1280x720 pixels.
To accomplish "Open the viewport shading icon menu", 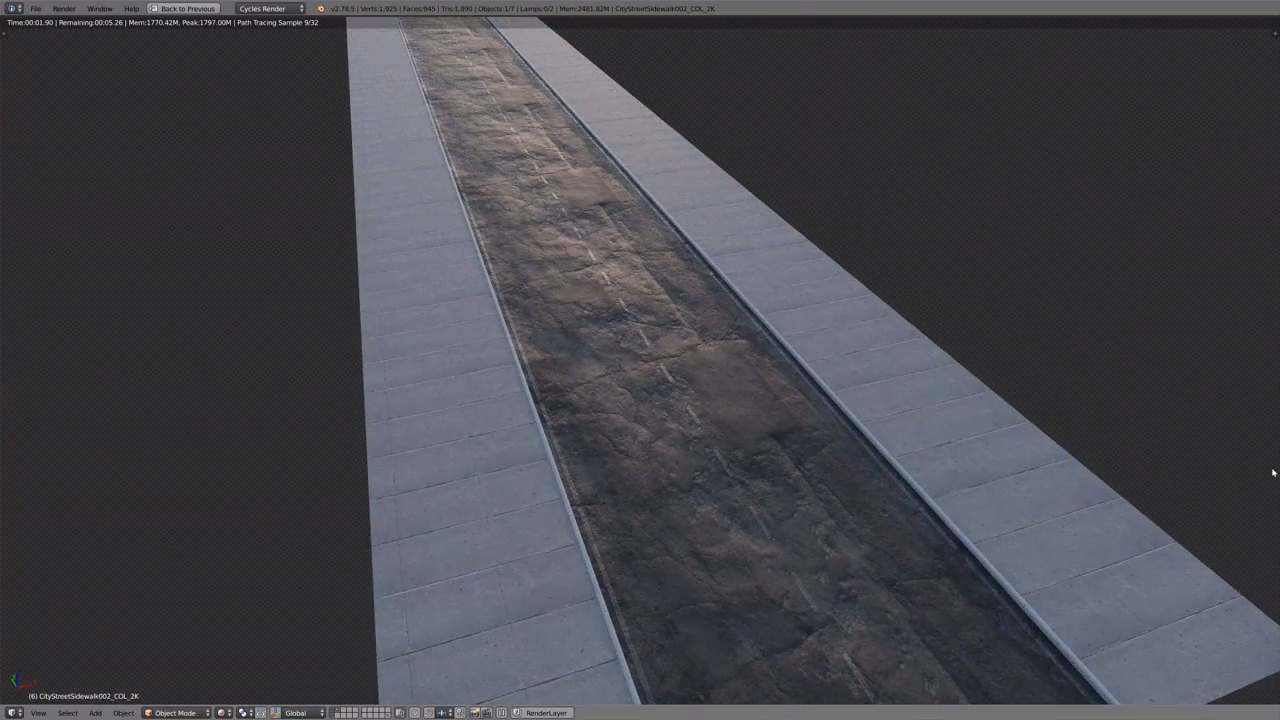I will (x=219, y=712).
